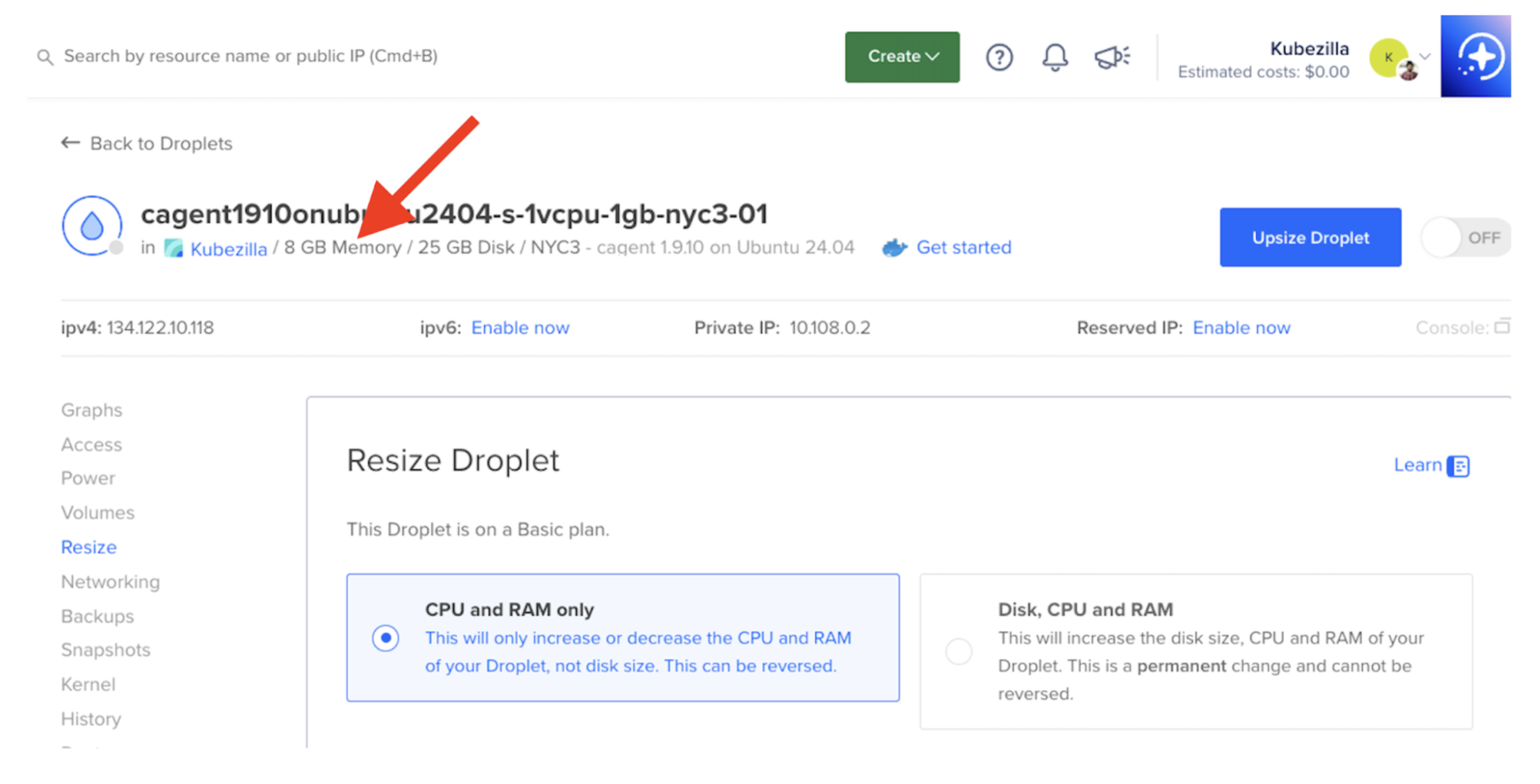The image size is (1540, 784).
Task: Open the account chevron next to the avatar
Action: click(1425, 57)
